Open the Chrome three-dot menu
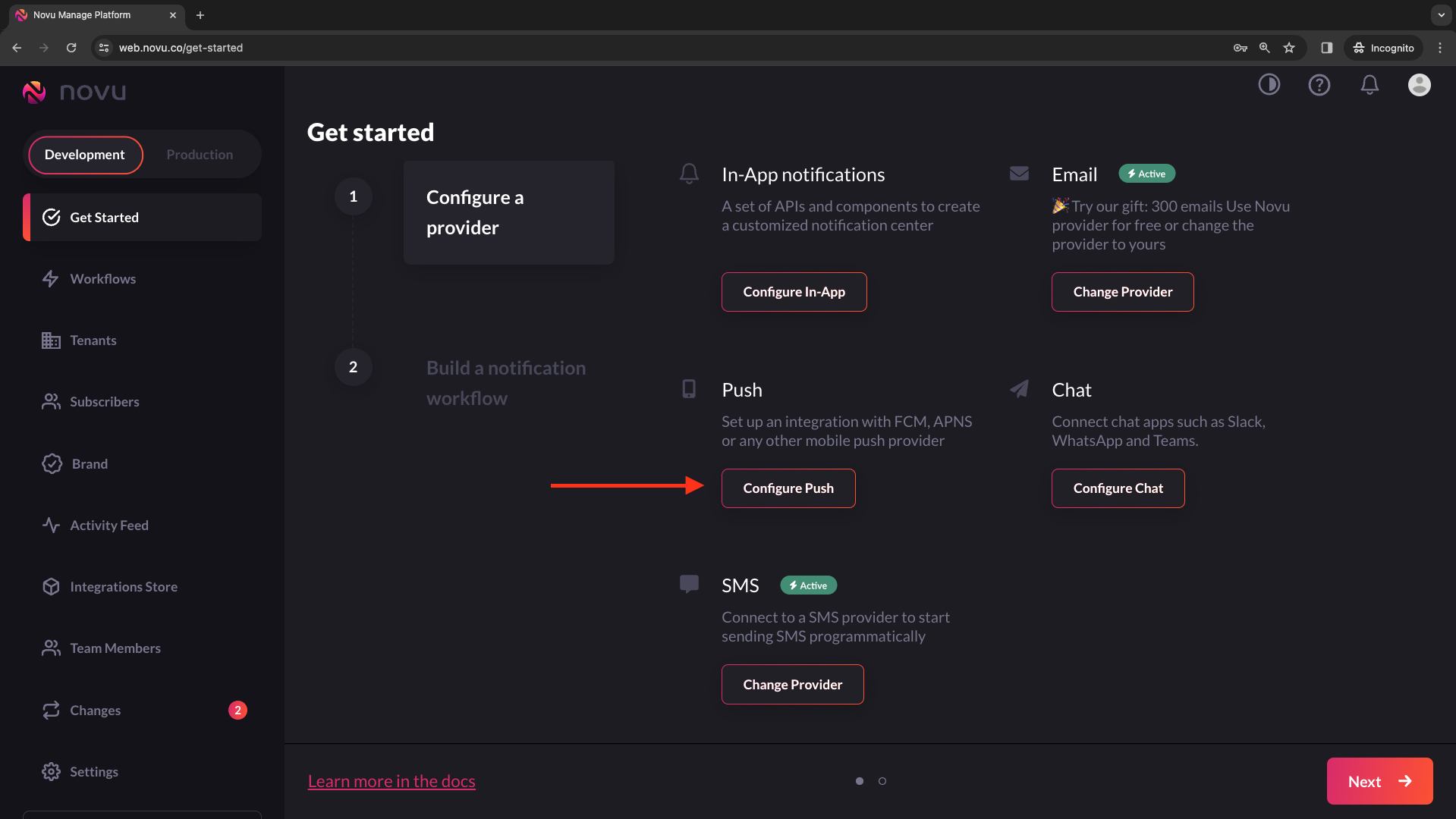This screenshot has width=1456, height=819. click(x=1439, y=48)
